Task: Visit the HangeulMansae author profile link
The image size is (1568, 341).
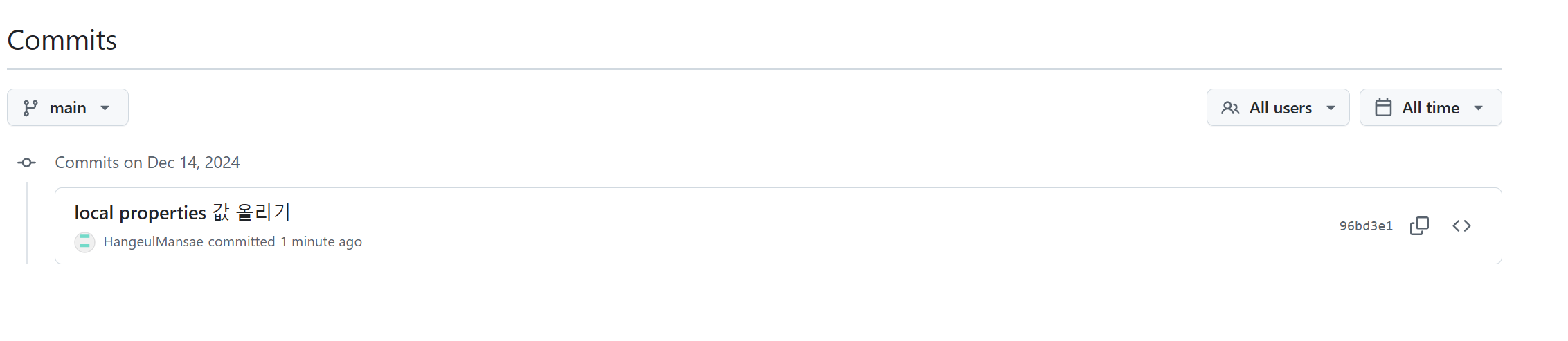Action: [x=153, y=242]
